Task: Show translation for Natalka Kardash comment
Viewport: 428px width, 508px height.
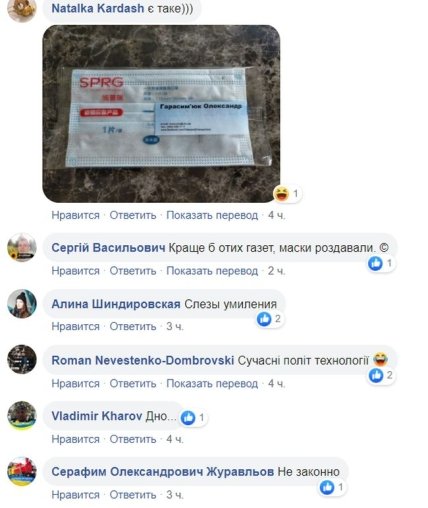Action: pyautogui.click(x=212, y=215)
